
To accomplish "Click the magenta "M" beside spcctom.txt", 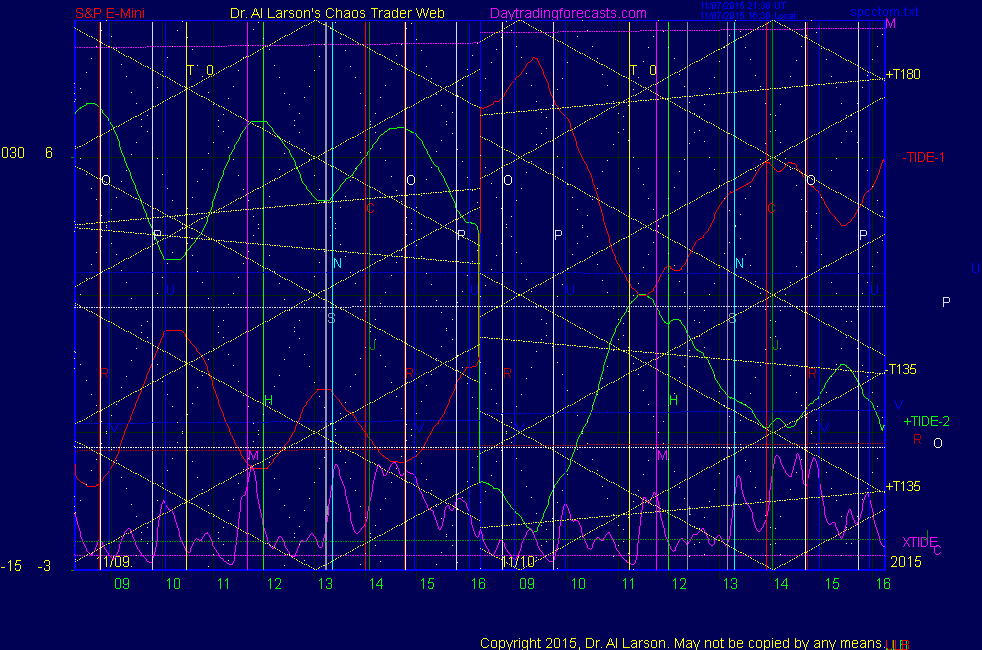I will (x=890, y=24).
